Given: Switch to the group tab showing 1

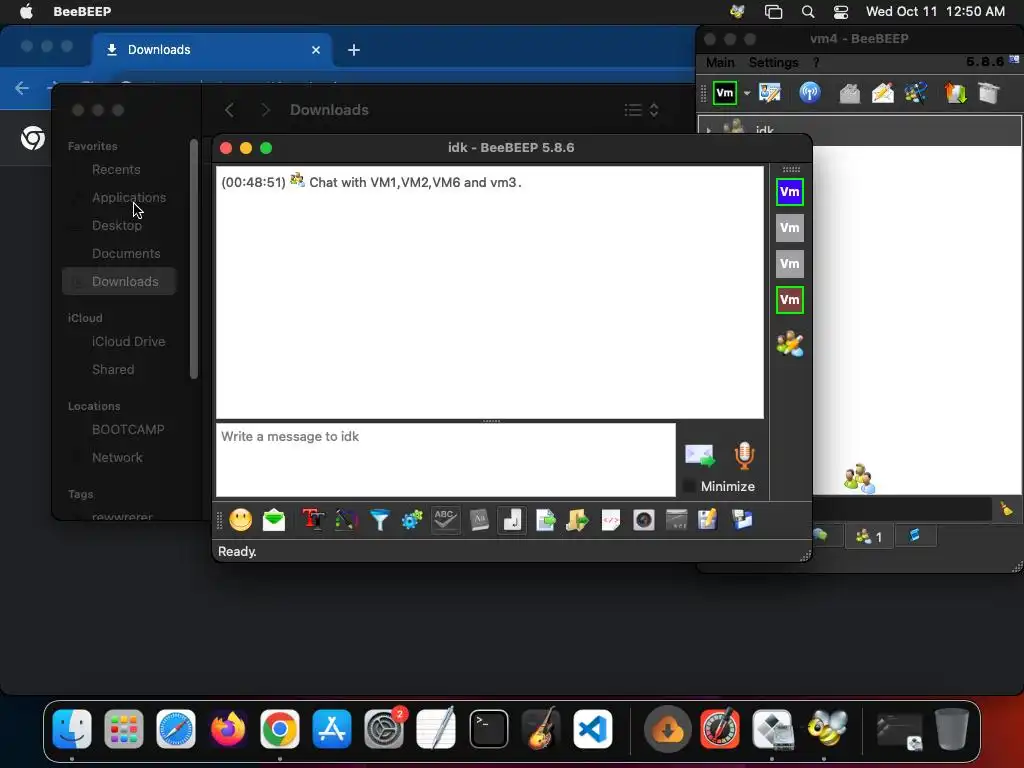Looking at the screenshot, I should tap(869, 536).
